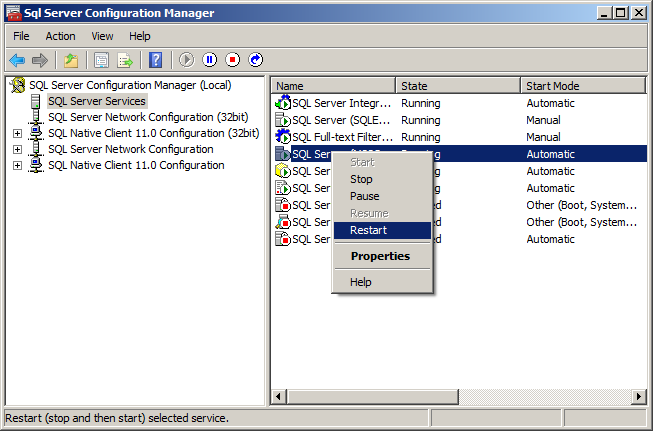Click the icon of the highlighted SQL Server service
The width and height of the screenshot is (653, 431).
point(283,154)
